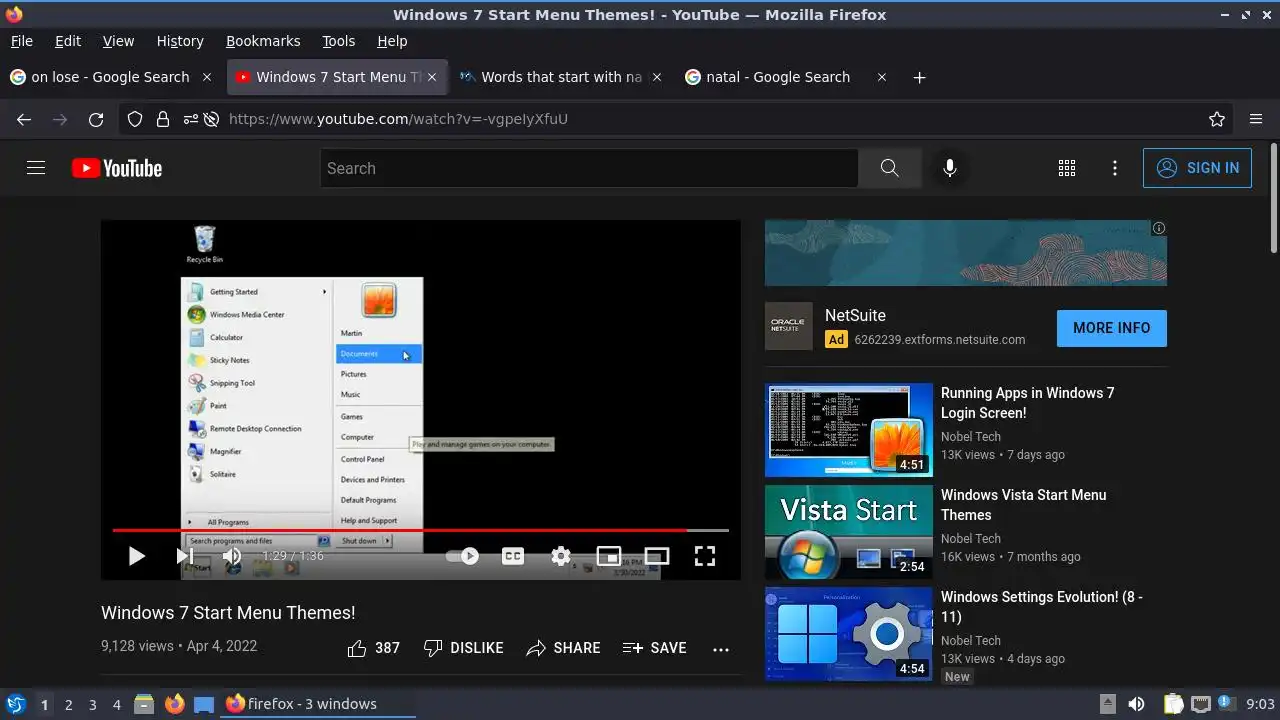The width and height of the screenshot is (1280, 720).
Task: Switch to theater mode
Action: point(657,556)
